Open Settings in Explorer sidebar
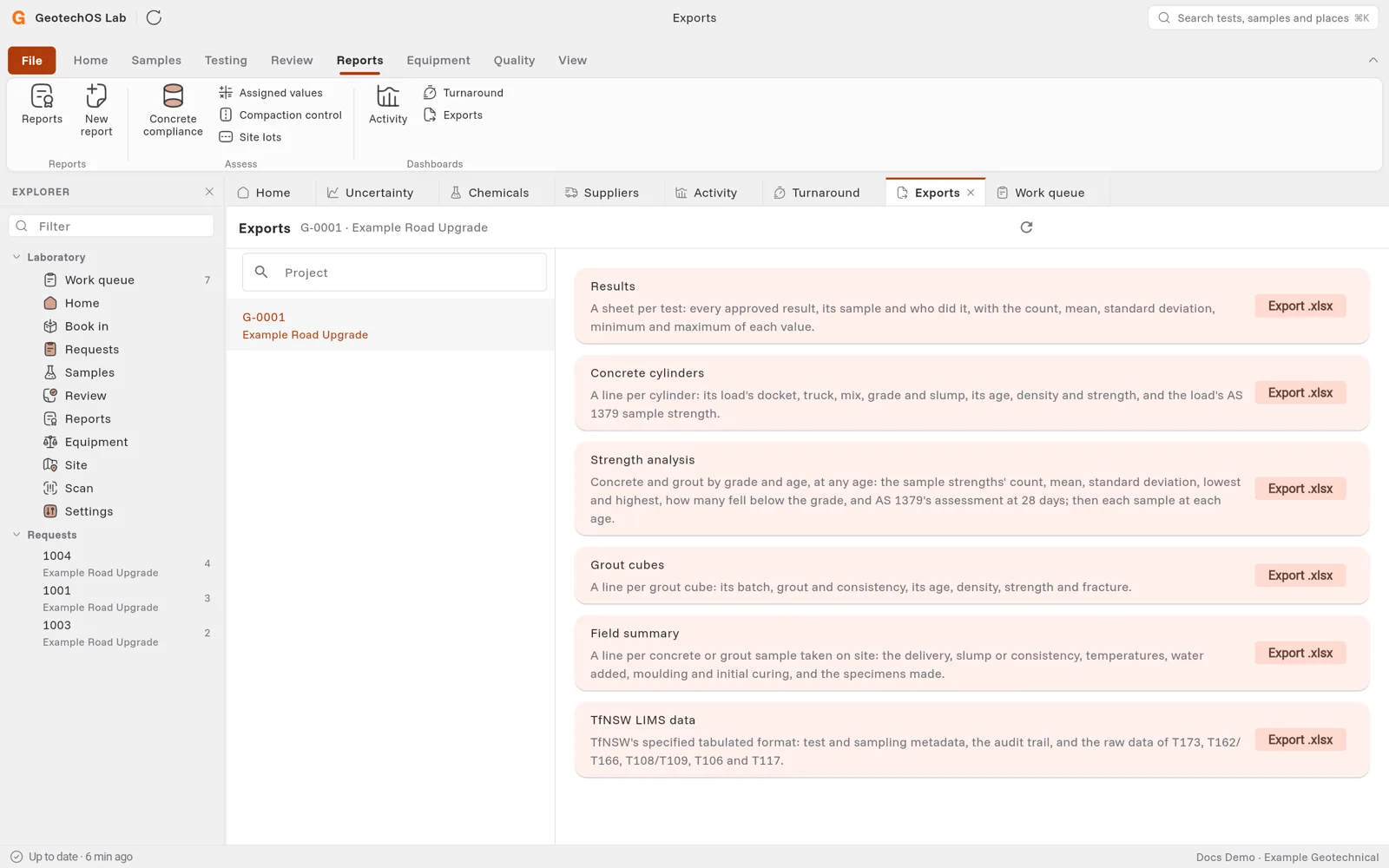 click(111, 511)
